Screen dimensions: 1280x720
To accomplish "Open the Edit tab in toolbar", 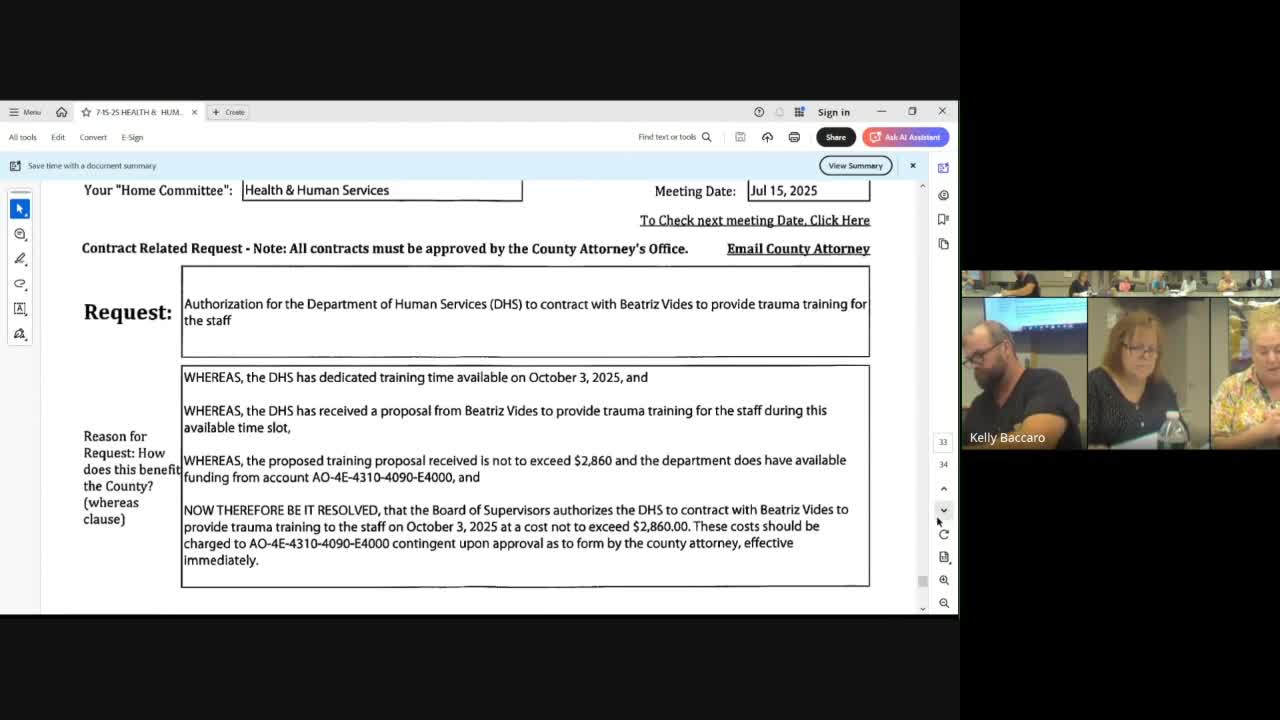I will pyautogui.click(x=58, y=137).
